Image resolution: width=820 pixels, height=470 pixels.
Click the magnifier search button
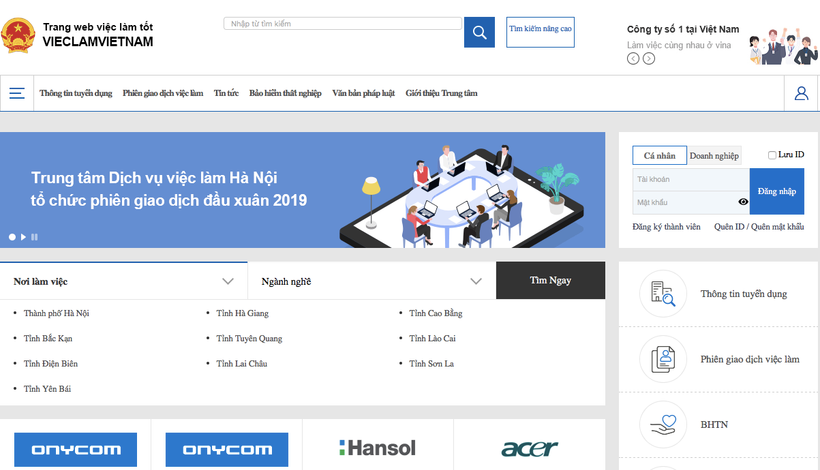pos(479,32)
